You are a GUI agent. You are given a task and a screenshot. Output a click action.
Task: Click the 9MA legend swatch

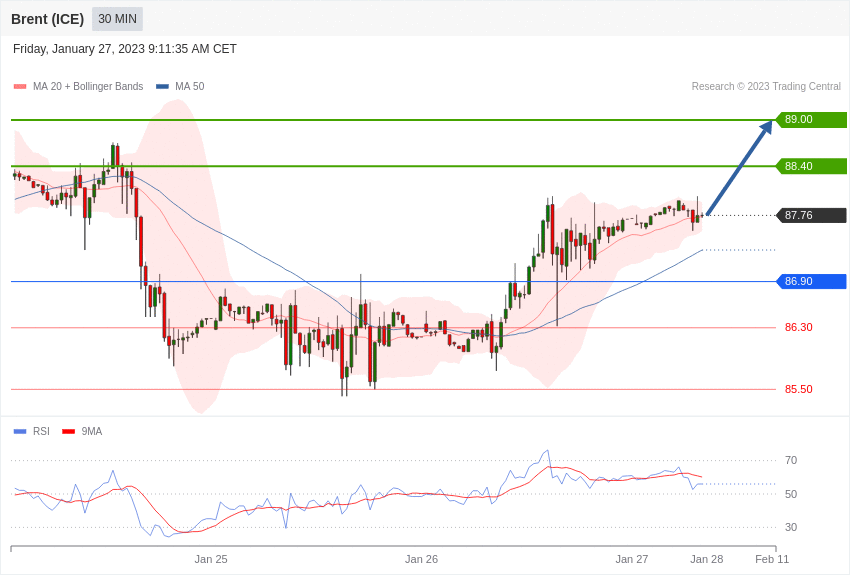[x=68, y=431]
